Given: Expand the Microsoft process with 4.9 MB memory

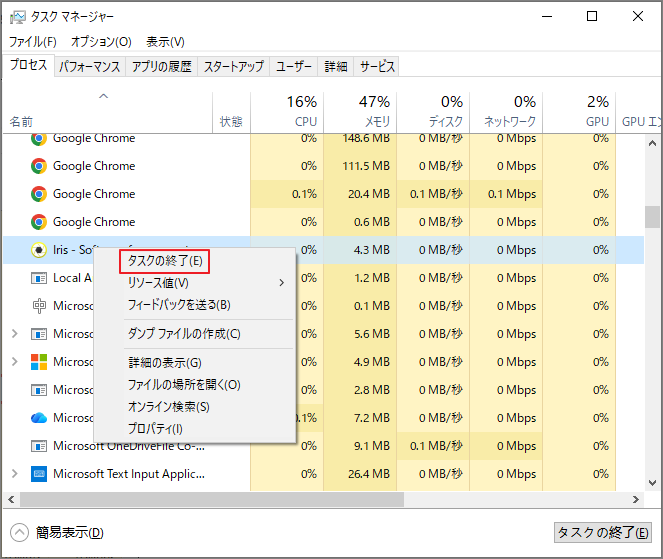Looking at the screenshot, I should tap(15, 362).
